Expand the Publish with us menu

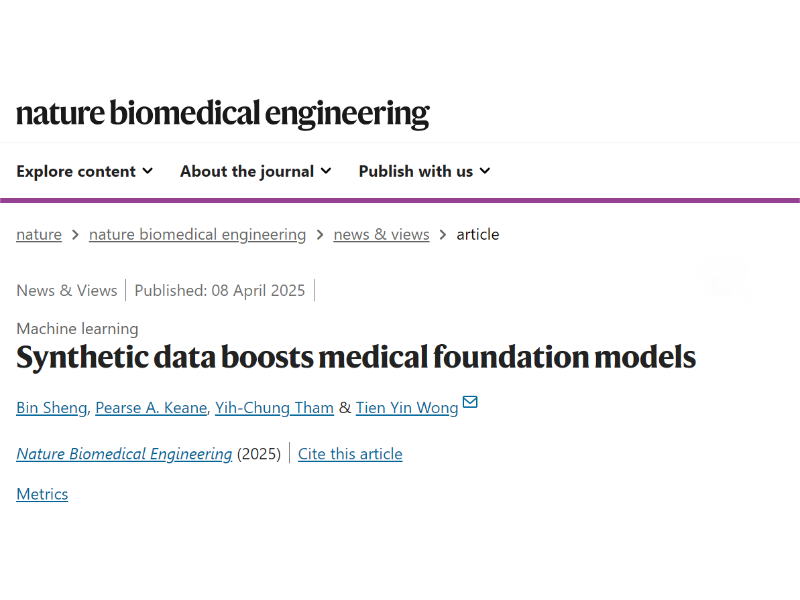point(424,171)
